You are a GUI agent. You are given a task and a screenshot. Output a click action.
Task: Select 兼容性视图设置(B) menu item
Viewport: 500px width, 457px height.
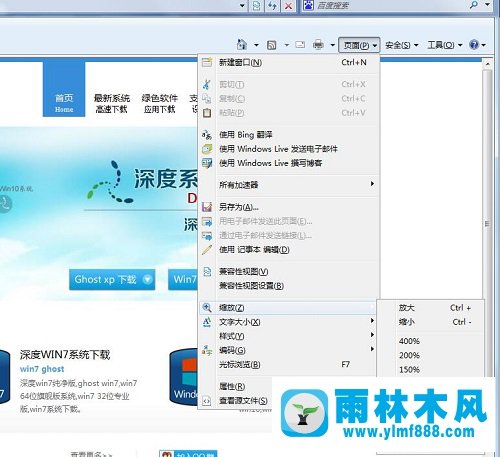coord(289,286)
